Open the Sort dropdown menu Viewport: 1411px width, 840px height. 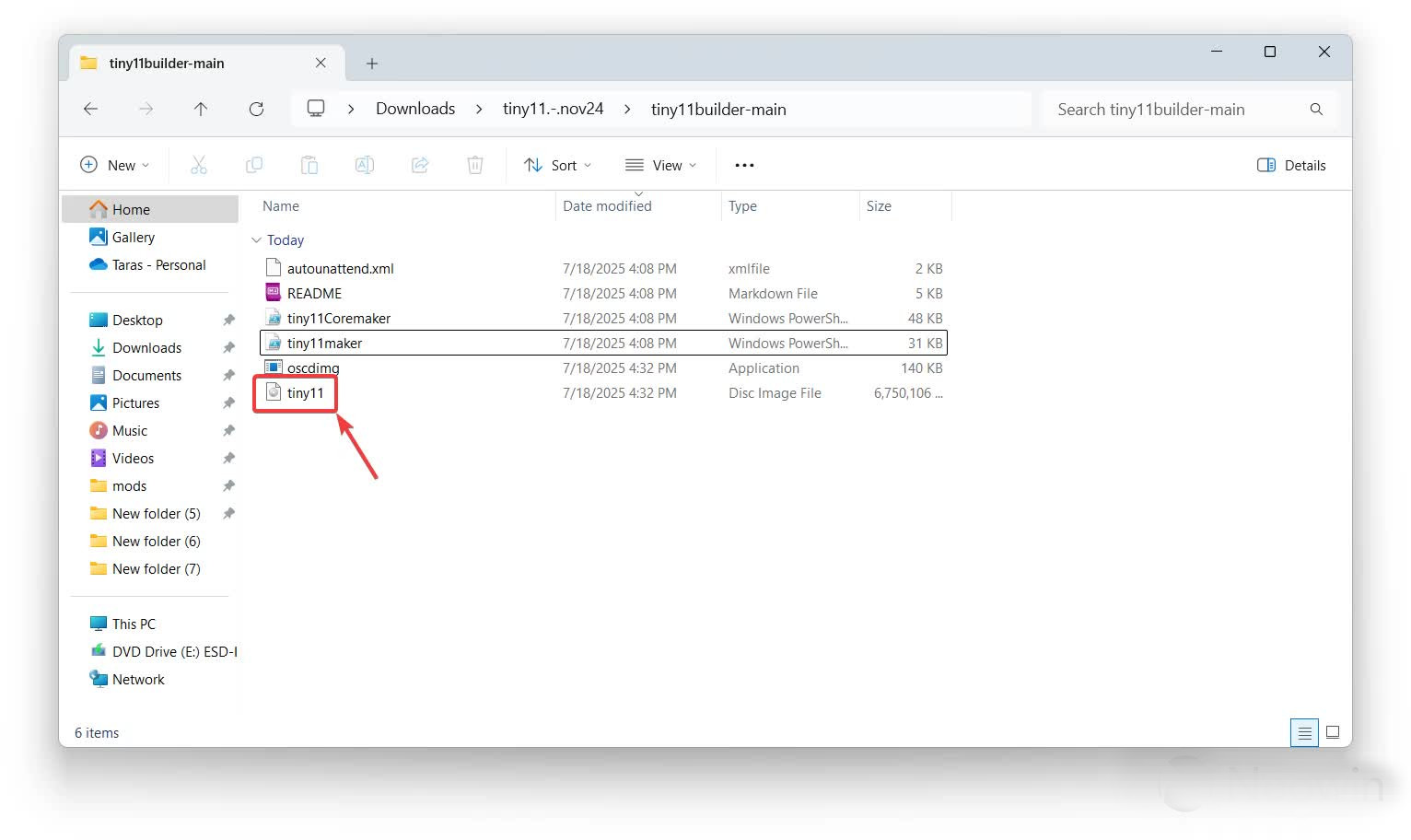(557, 165)
